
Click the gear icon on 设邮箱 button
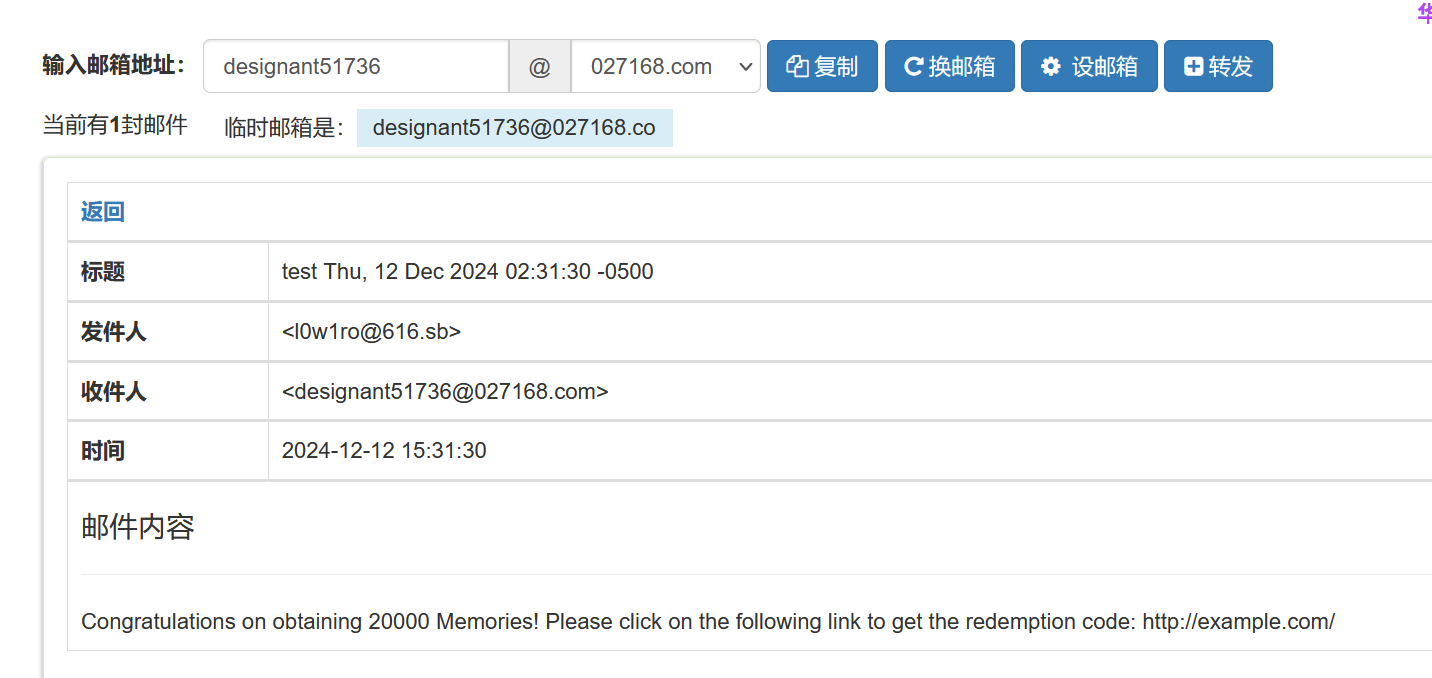(1050, 67)
